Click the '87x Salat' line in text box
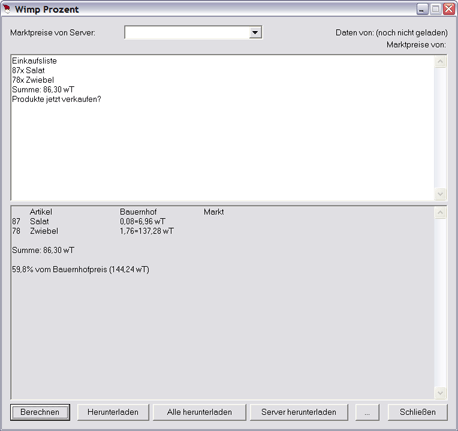This screenshot has height=431, width=458. coord(28,70)
